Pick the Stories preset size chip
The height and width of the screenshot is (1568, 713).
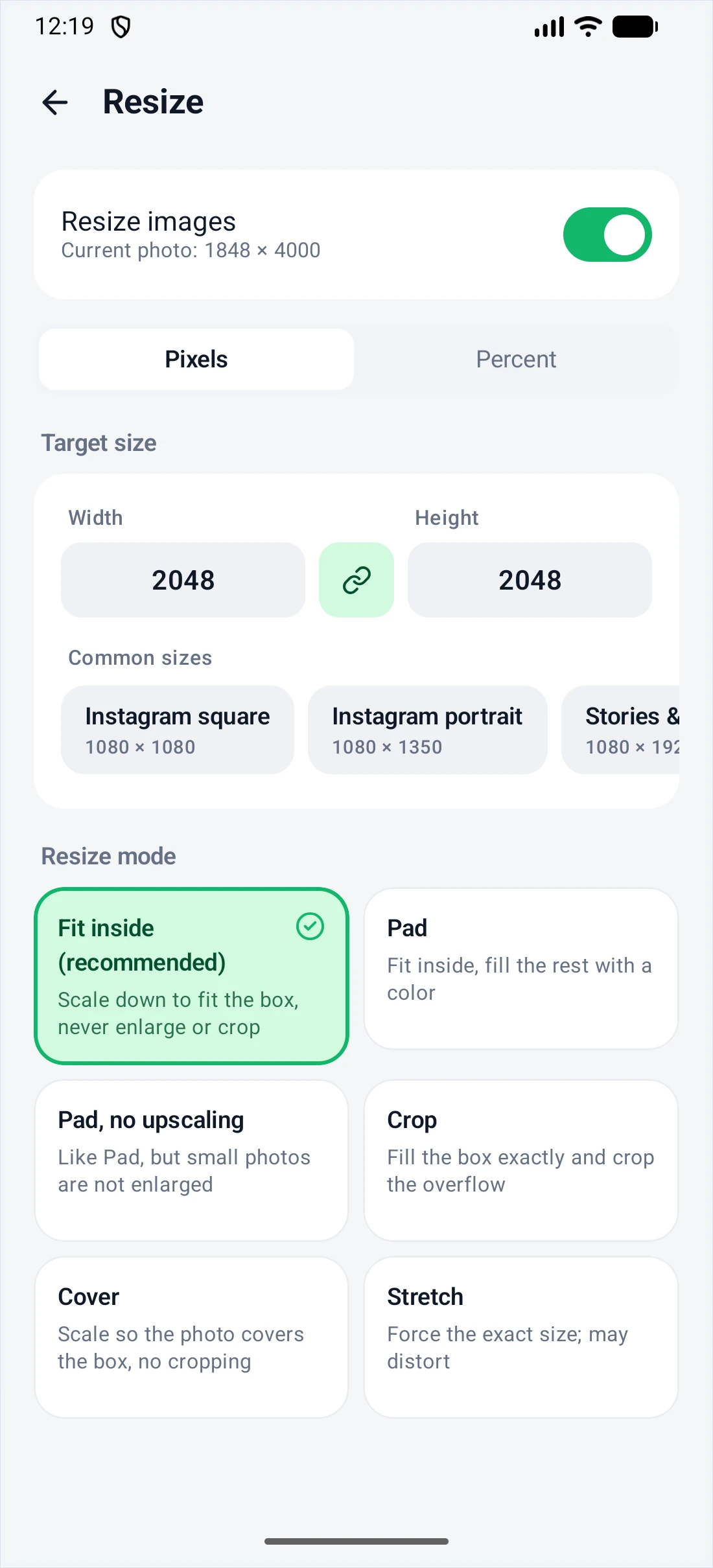[620, 730]
